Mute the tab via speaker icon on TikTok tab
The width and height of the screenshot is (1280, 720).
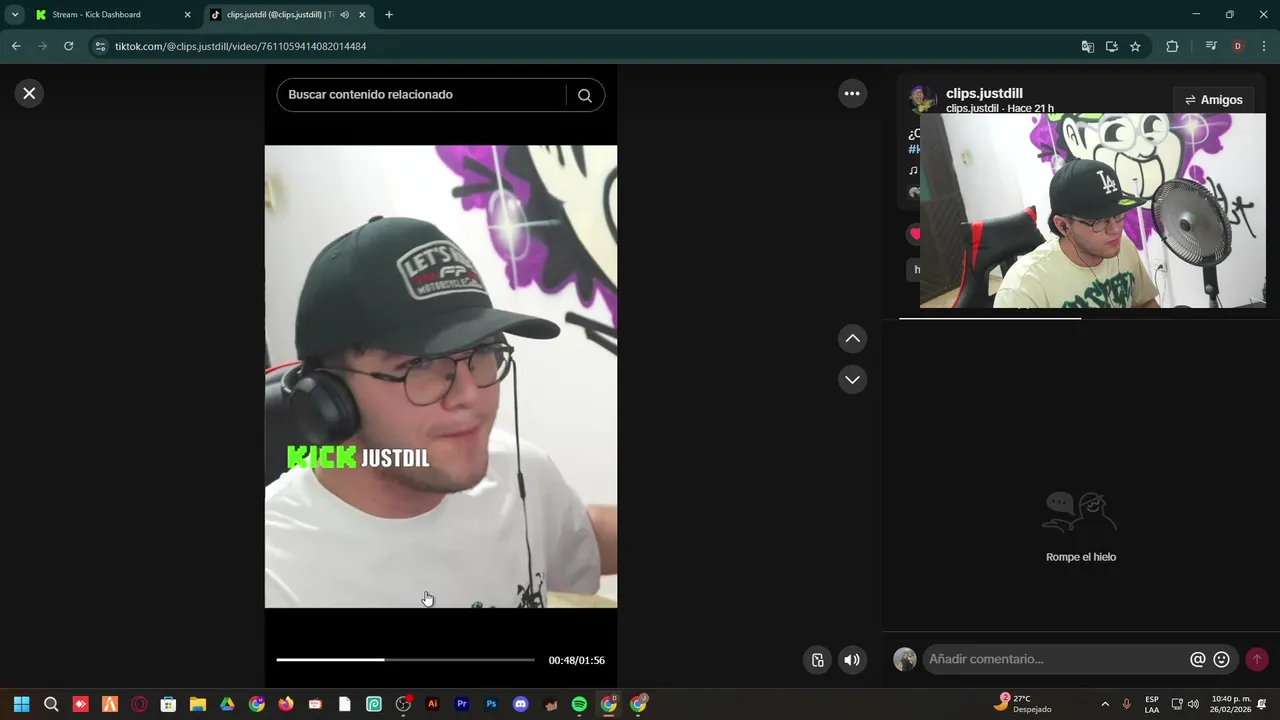344,15
